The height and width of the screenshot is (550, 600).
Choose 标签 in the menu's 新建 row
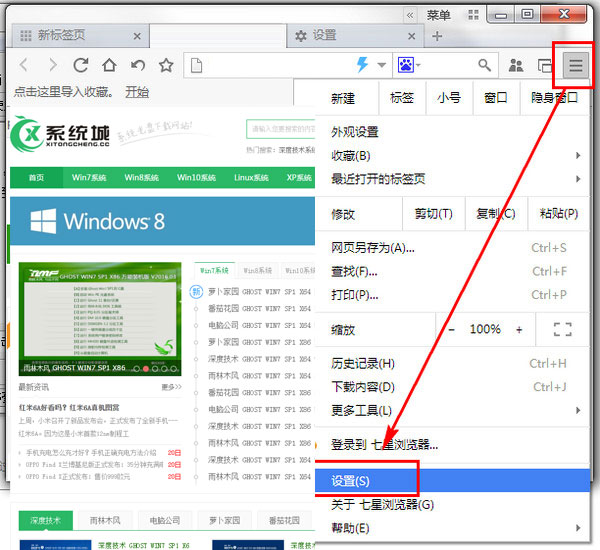click(x=402, y=98)
